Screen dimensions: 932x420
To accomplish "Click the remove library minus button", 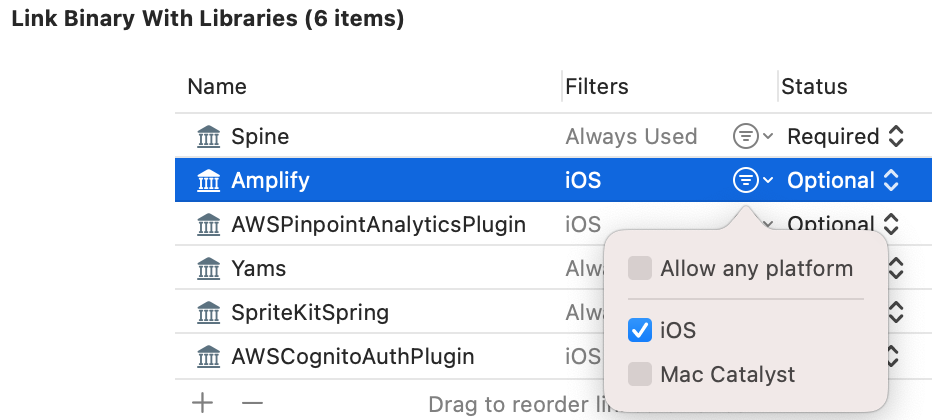I will click(252, 403).
